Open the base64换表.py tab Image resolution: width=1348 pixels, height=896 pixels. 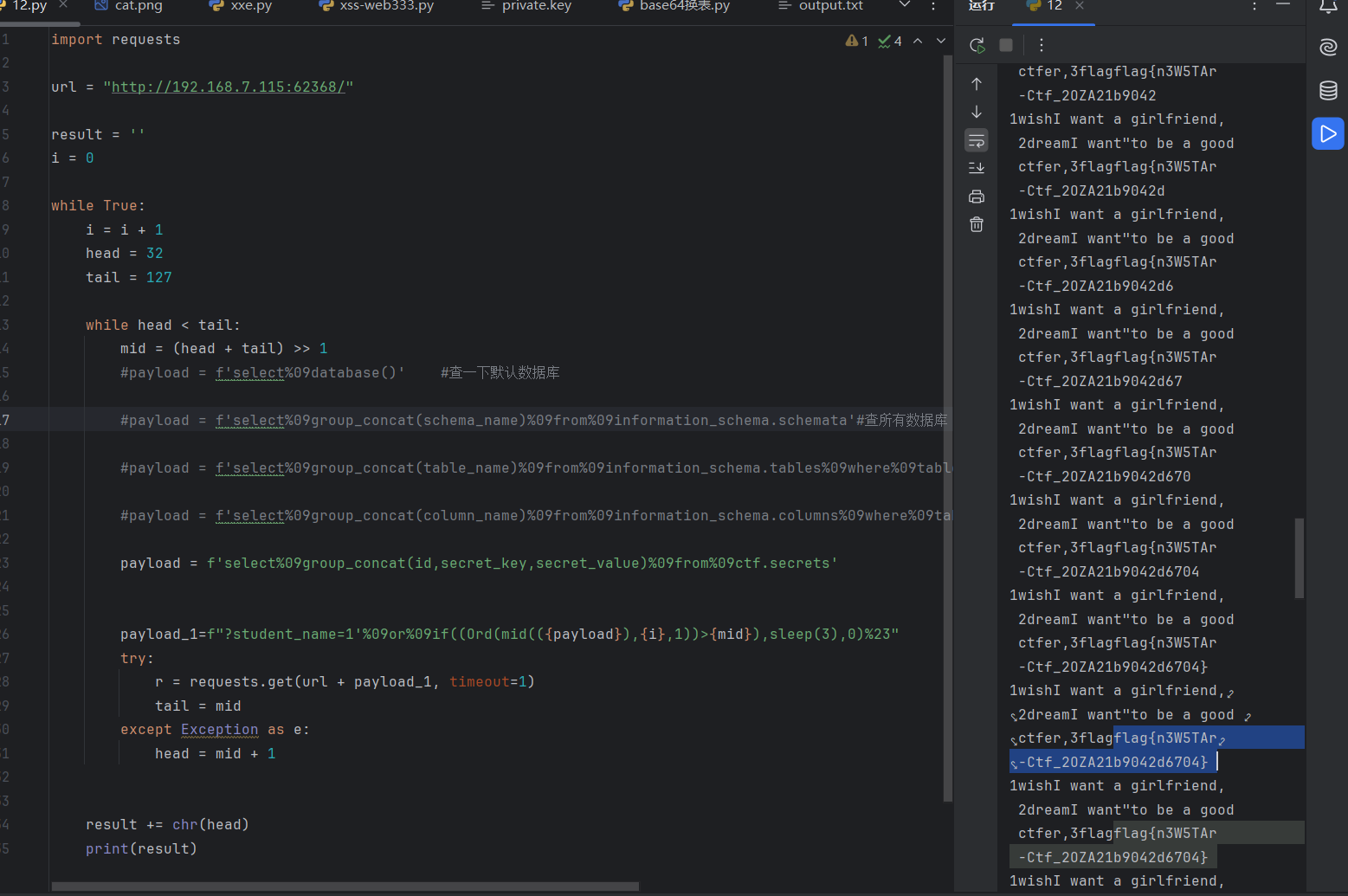point(674,6)
